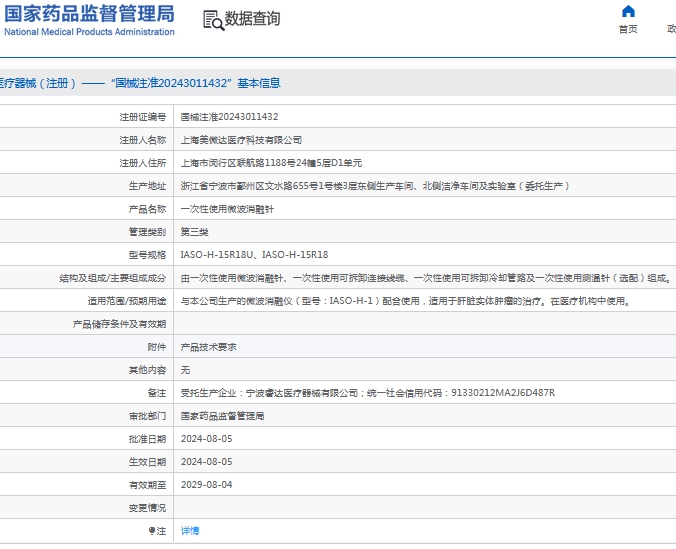The width and height of the screenshot is (676, 549).
Task: Click the bullet icon beside 注
Action: click(x=152, y=531)
